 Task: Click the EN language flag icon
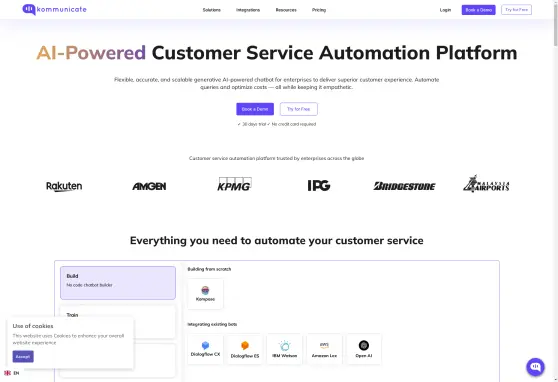point(7,373)
